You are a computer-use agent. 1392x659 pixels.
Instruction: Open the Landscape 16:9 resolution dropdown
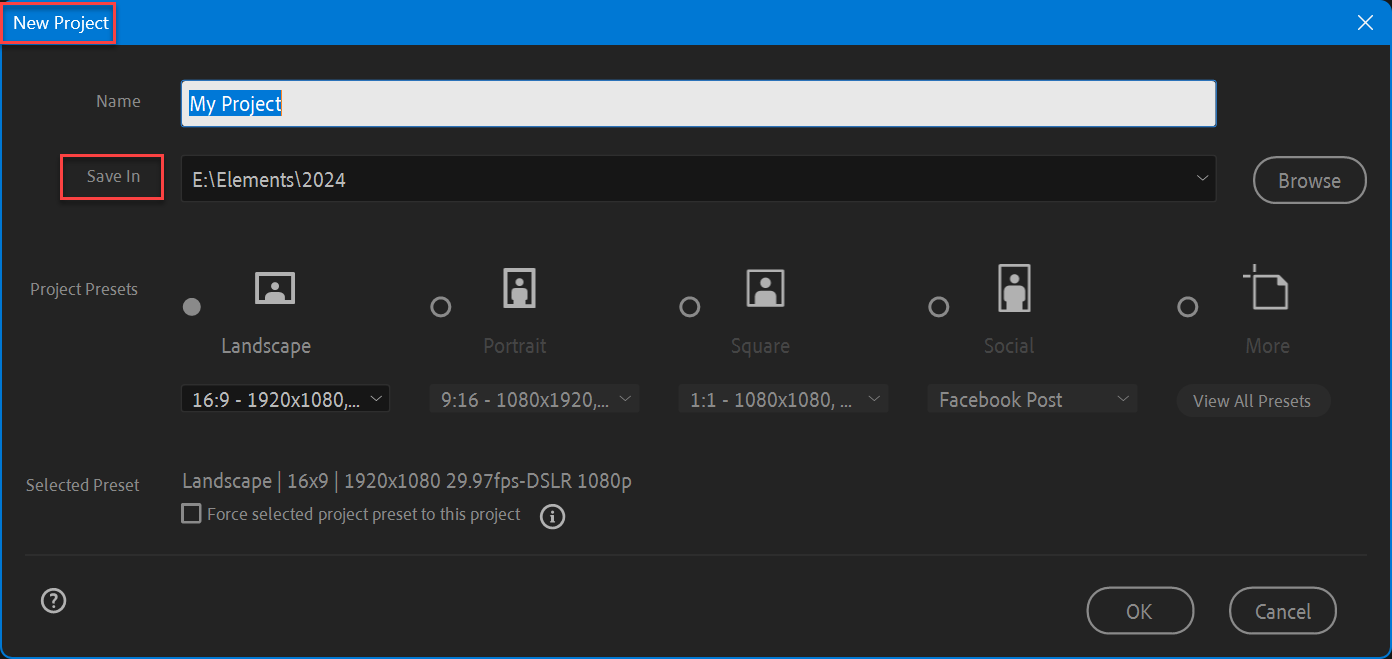tap(285, 398)
